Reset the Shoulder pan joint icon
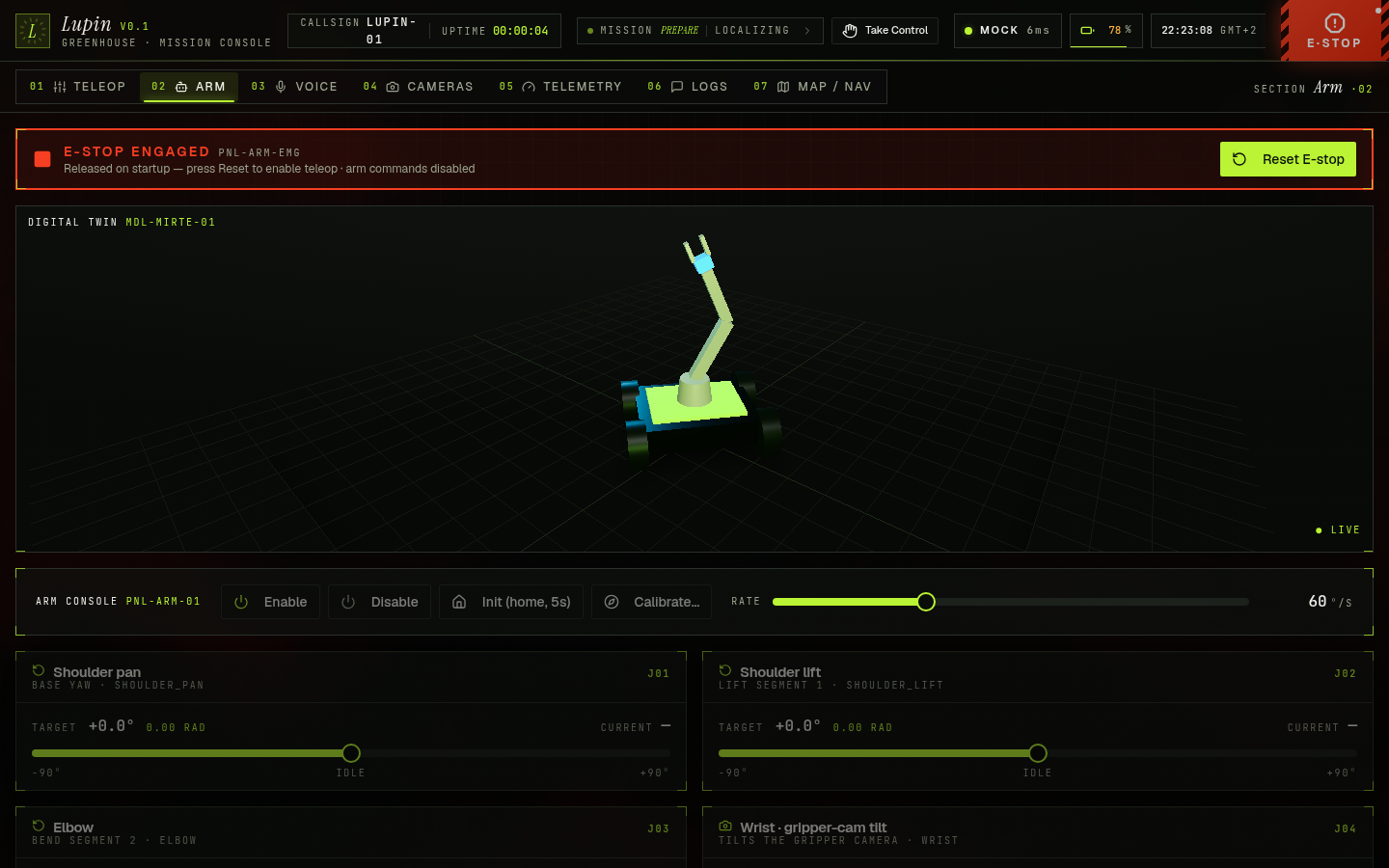Image resolution: width=1389 pixels, height=868 pixels. coord(39,670)
